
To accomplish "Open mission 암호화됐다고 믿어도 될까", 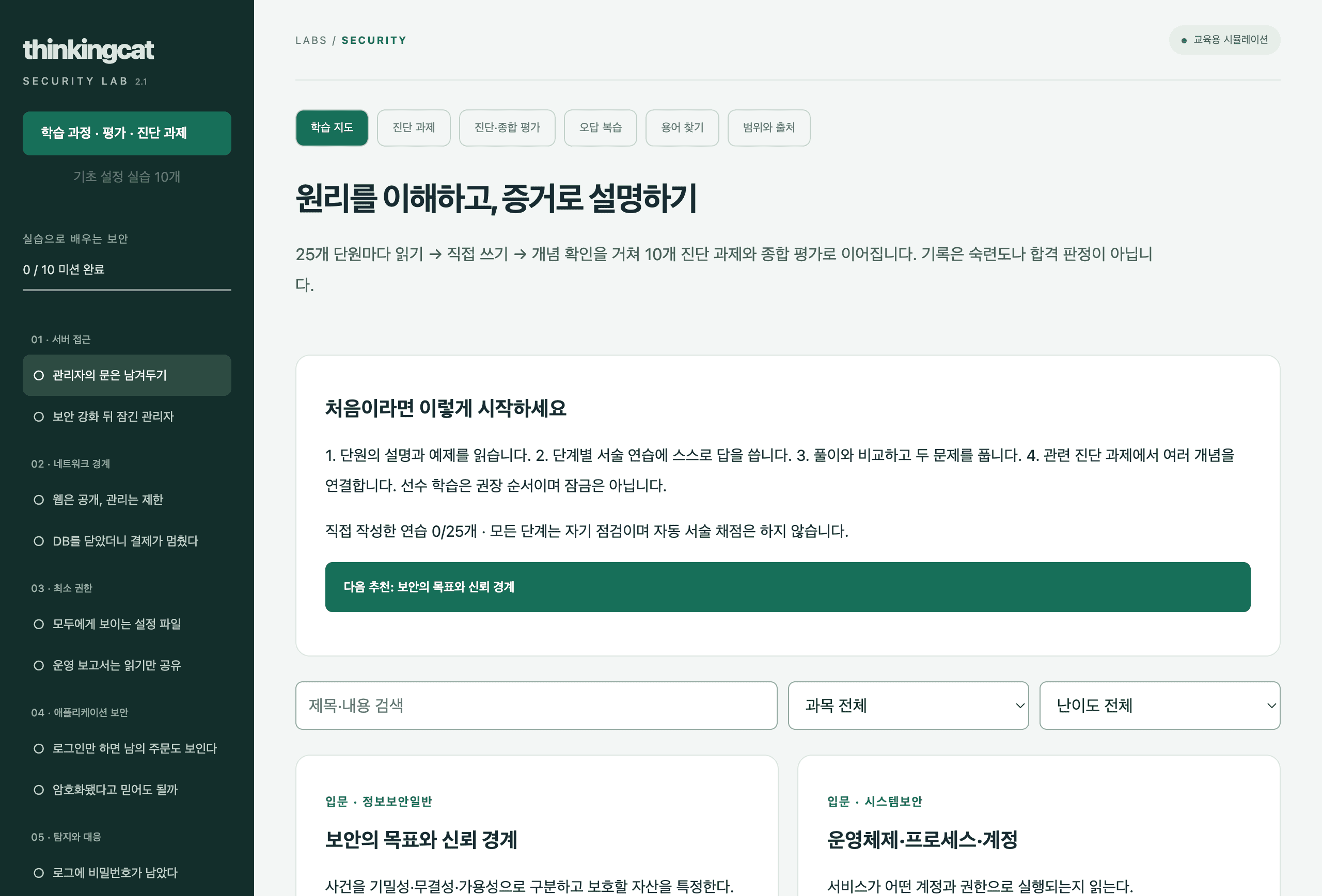I will [127, 790].
